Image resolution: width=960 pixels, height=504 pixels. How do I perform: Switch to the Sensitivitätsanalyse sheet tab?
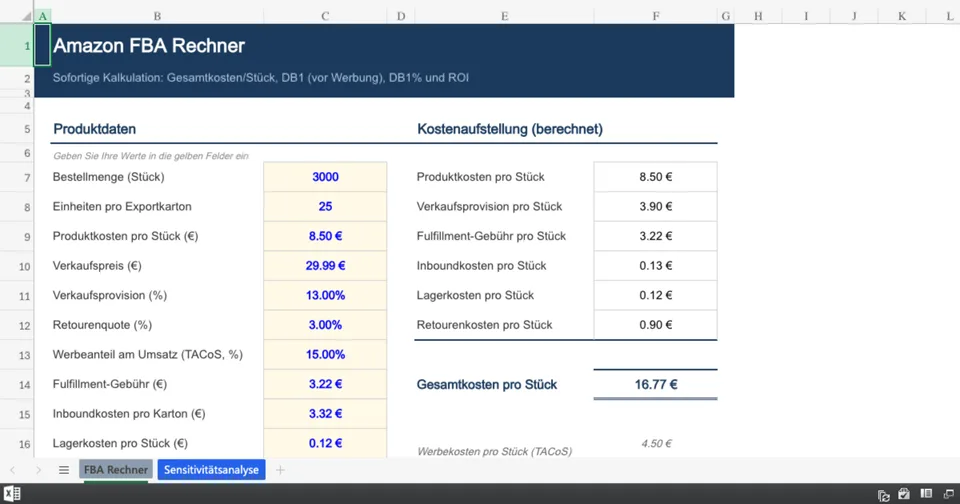[211, 470]
